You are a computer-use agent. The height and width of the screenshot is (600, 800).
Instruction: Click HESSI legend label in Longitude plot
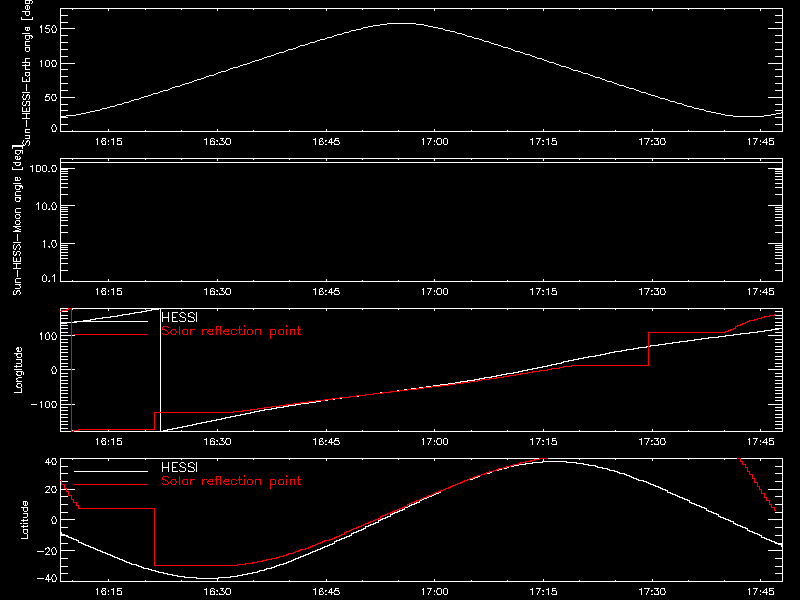[179, 317]
